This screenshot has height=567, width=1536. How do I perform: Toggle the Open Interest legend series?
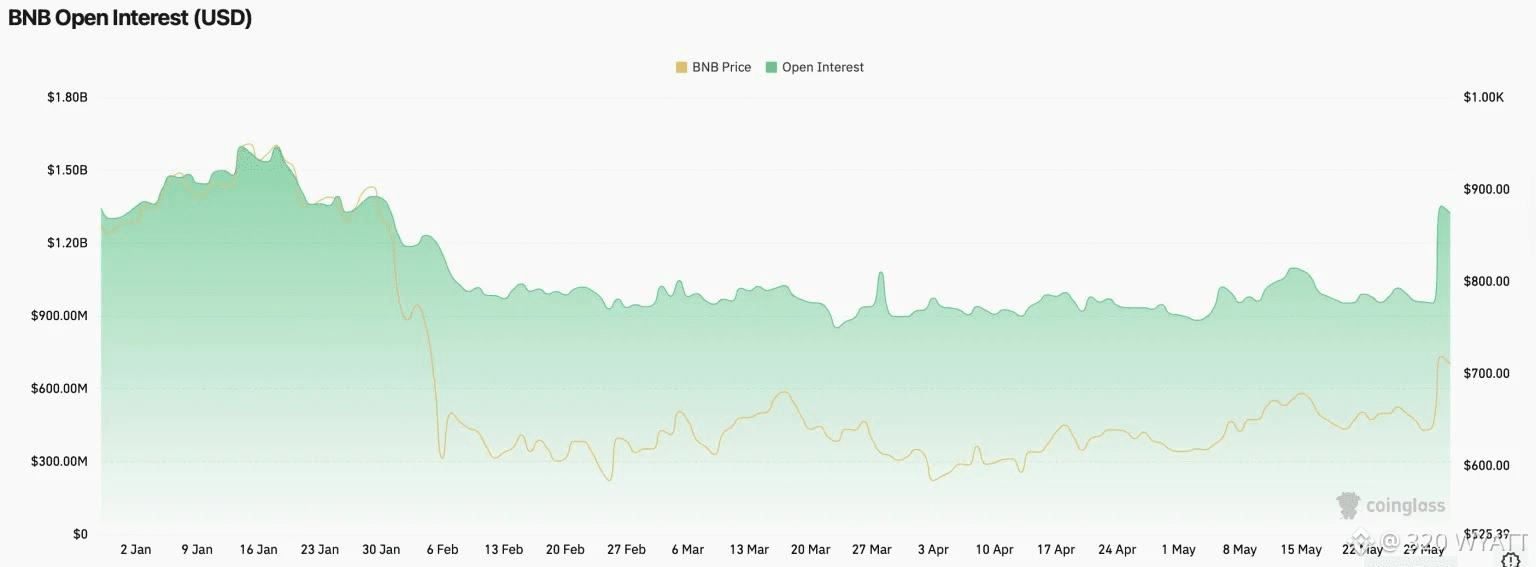click(x=815, y=67)
